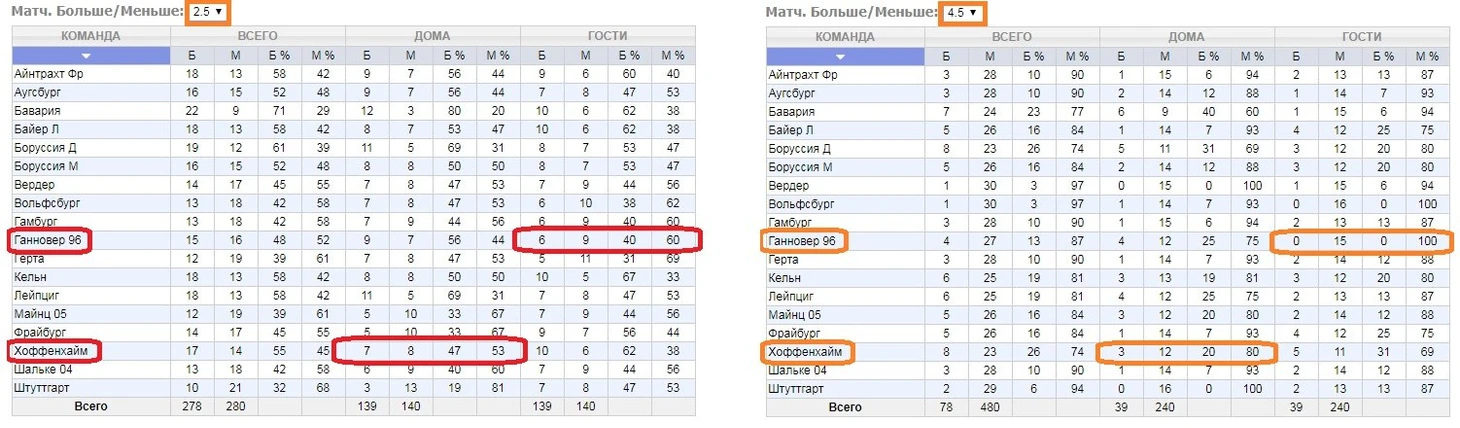Click sort arrow under КОМАНДА in 4.5 table
The height and width of the screenshot is (428, 1460).
(x=845, y=56)
